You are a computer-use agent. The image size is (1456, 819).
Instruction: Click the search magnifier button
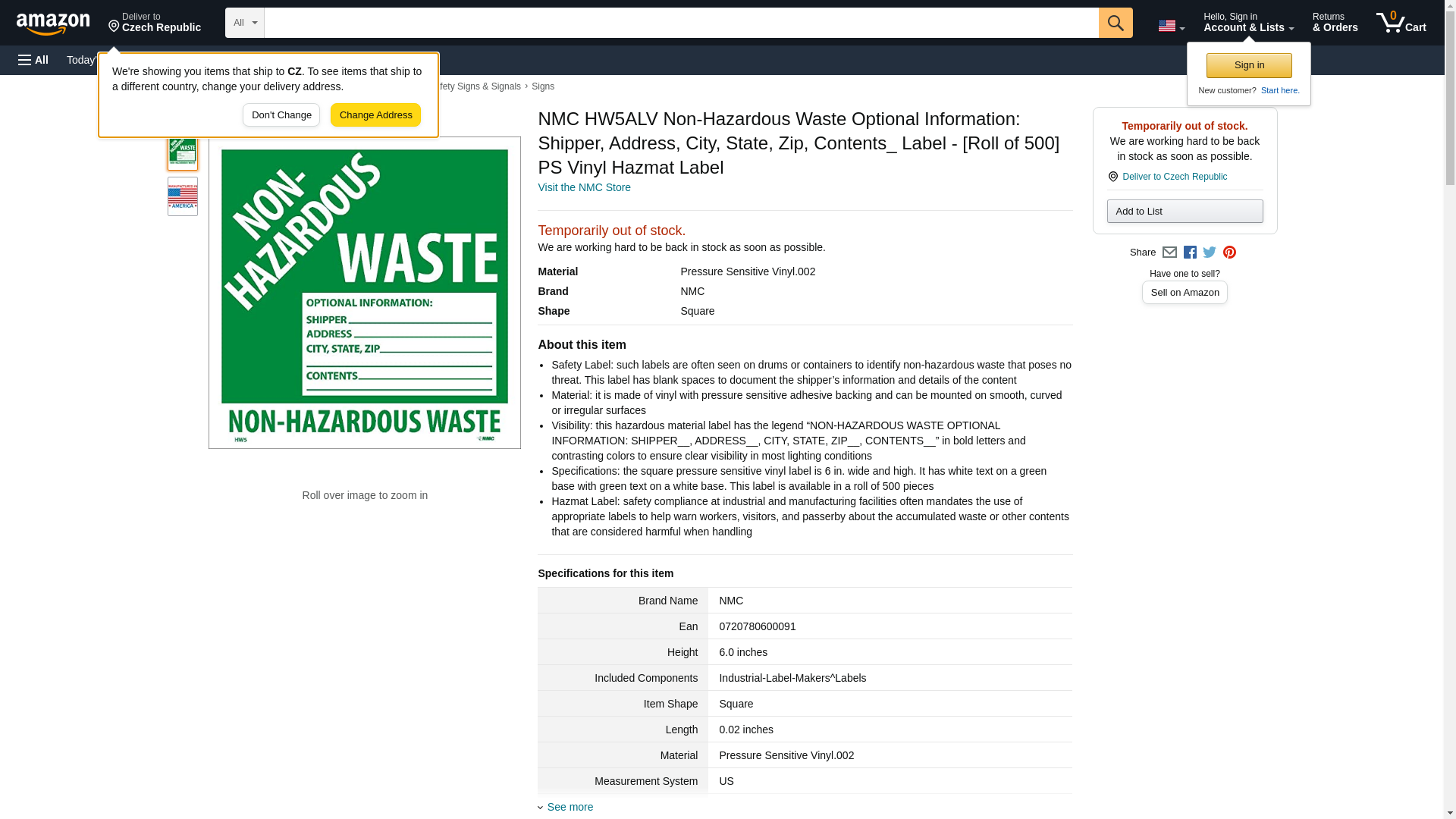(1115, 23)
